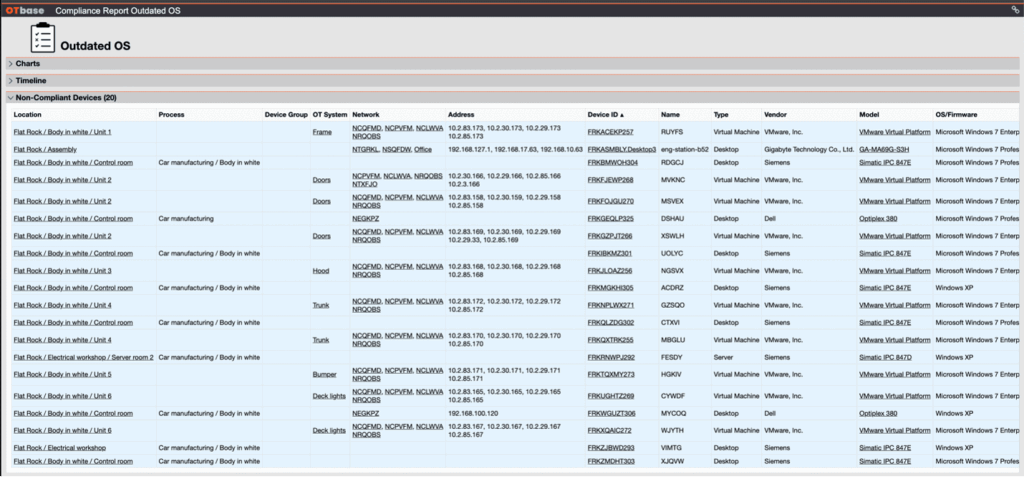Image resolution: width=1024 pixels, height=479 pixels.
Task: Open device FRKIBKMZ301
Action: [610, 253]
